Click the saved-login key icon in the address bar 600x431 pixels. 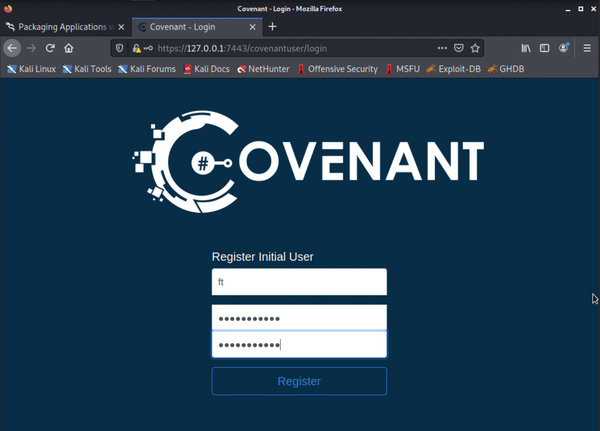tap(148, 48)
